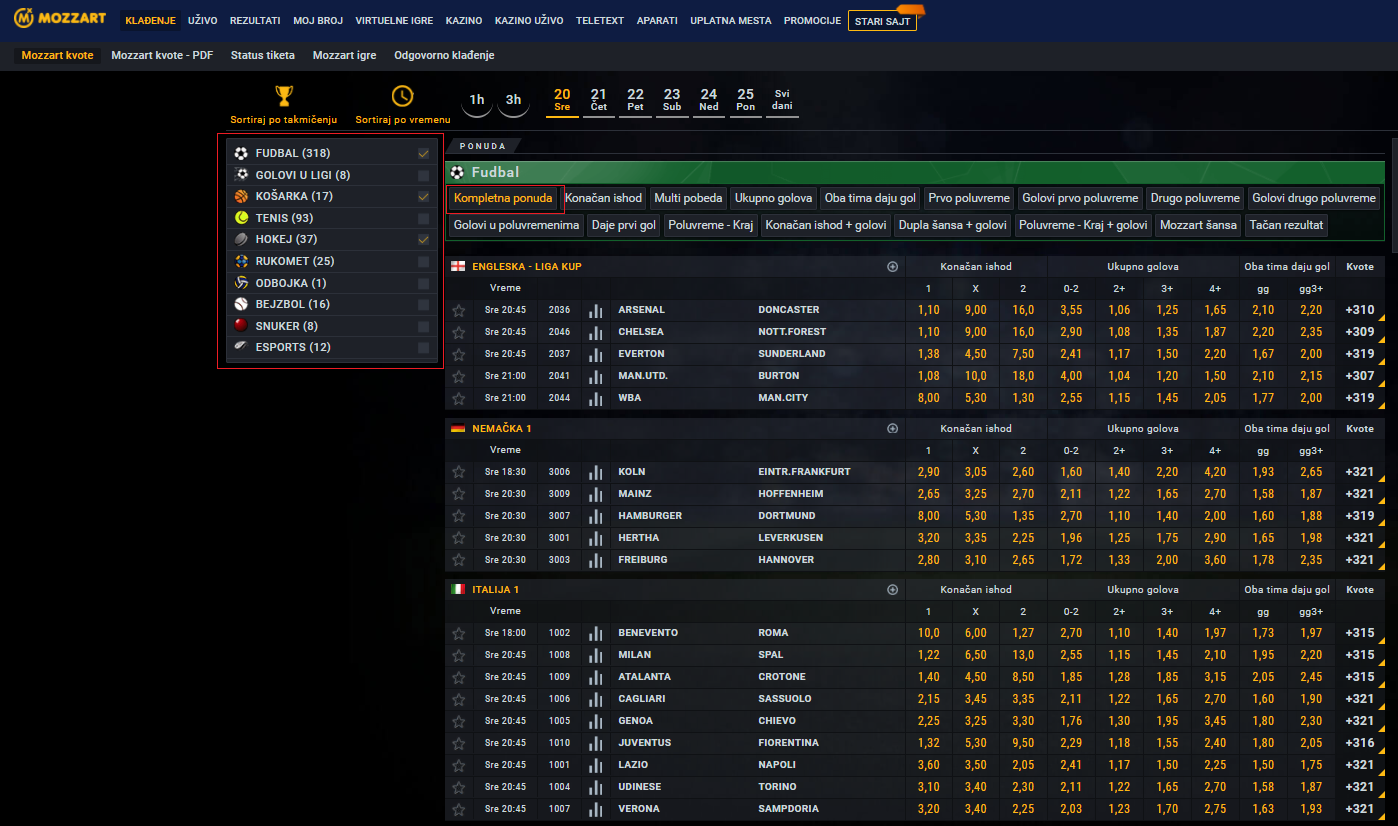Screen dimensions: 1398x826
Task: Open the Kazino menu item
Action: [464, 20]
